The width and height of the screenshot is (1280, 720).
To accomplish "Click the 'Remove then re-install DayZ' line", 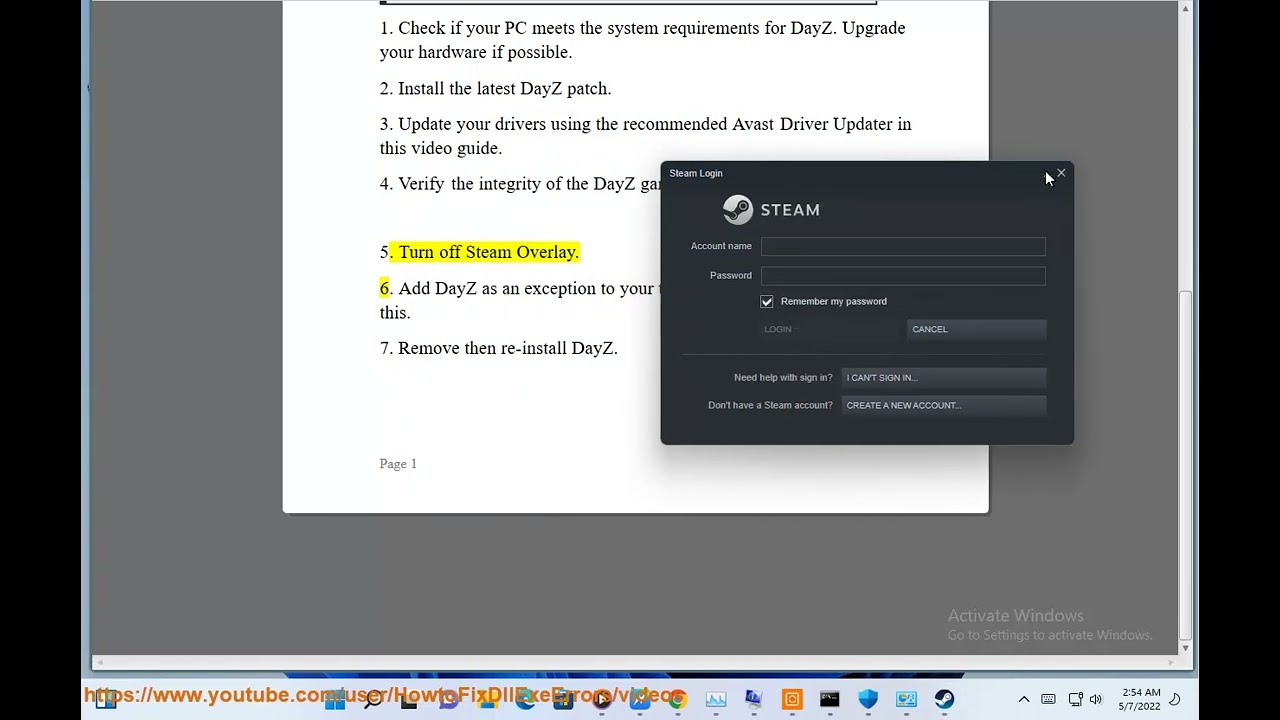I will [x=508, y=348].
